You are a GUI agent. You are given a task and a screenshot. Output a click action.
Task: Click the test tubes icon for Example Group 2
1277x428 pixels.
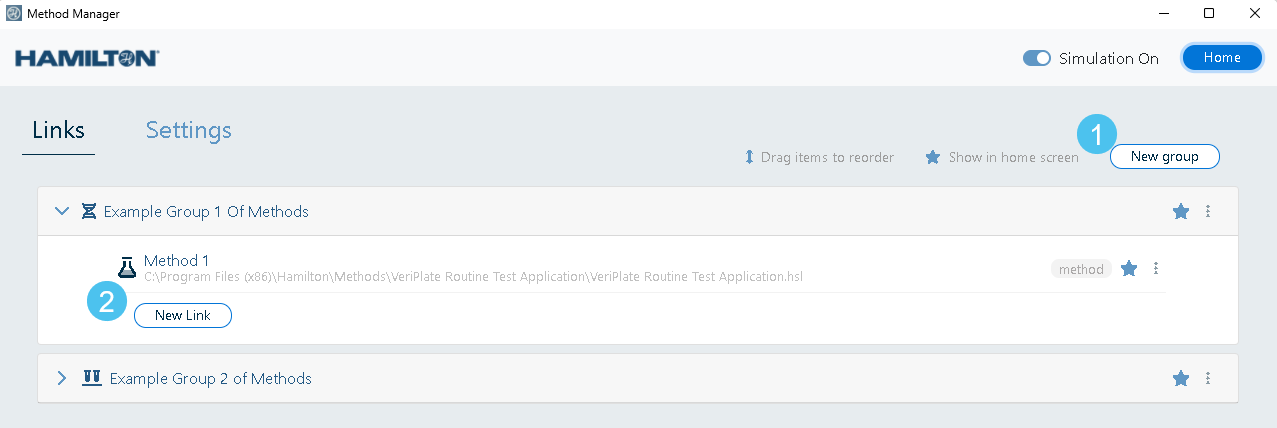[92, 379]
